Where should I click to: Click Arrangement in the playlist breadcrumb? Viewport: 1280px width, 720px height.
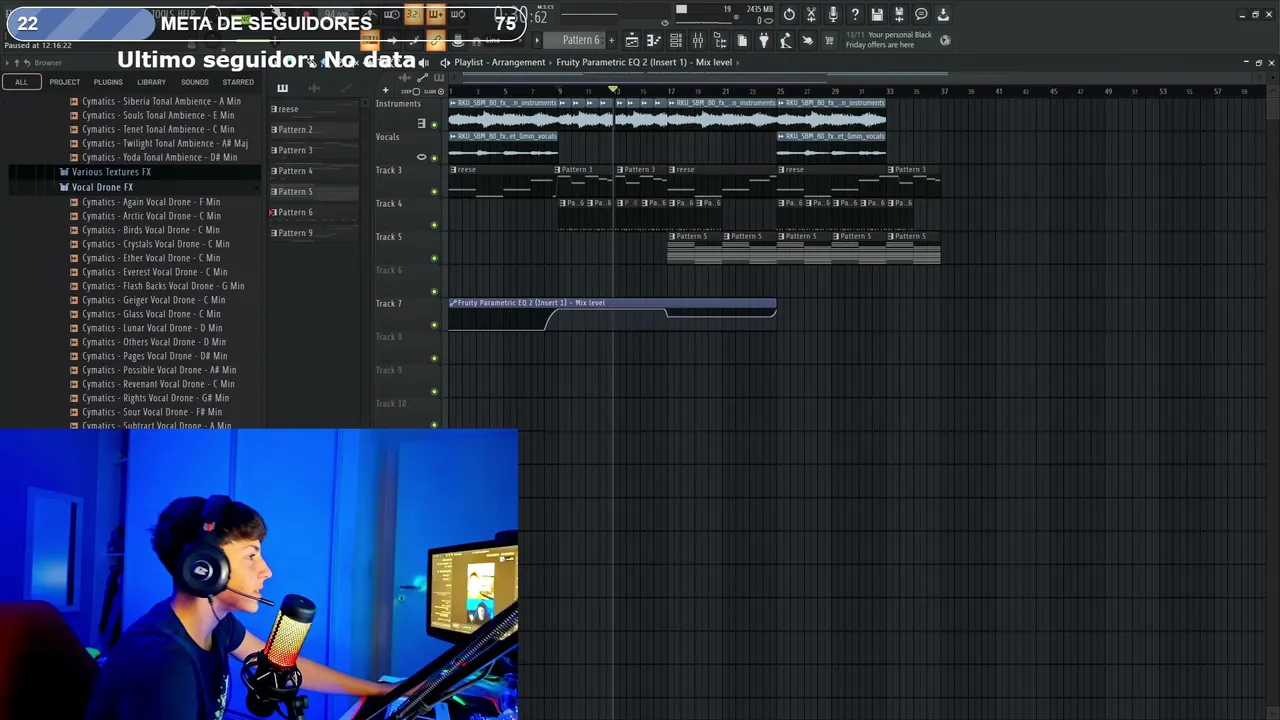(518, 62)
